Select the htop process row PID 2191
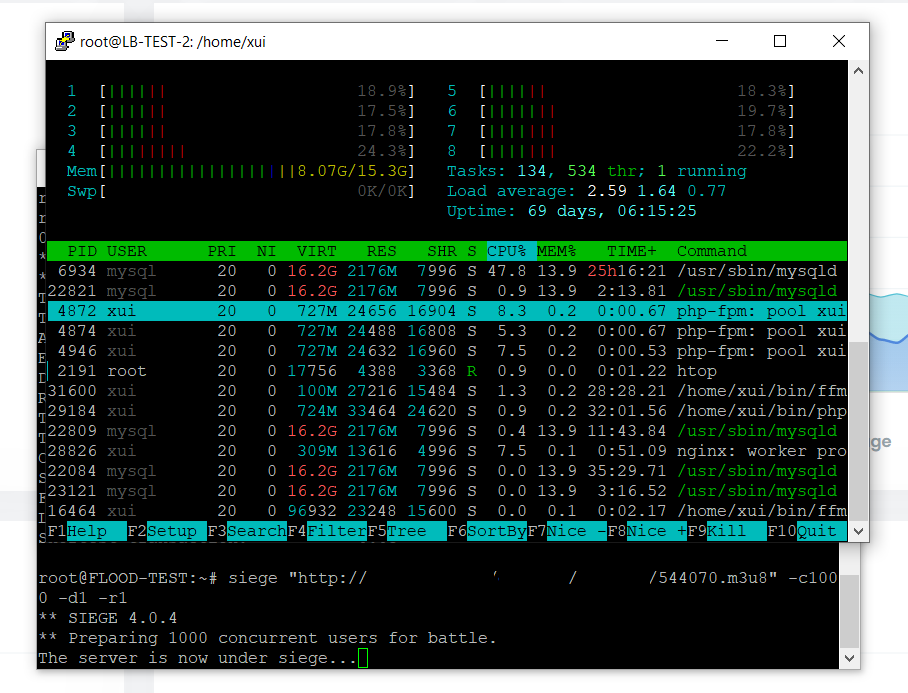The height and width of the screenshot is (693, 908). coord(446,371)
